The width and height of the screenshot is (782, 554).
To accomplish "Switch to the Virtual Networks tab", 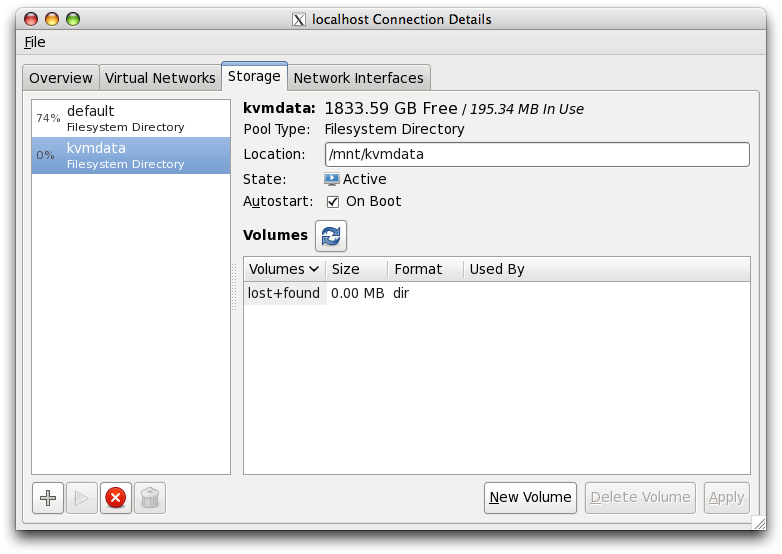I will 160,78.
